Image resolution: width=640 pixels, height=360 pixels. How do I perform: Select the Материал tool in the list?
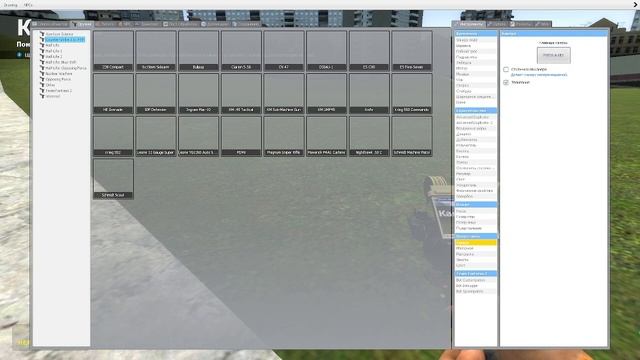pyautogui.click(x=476, y=248)
